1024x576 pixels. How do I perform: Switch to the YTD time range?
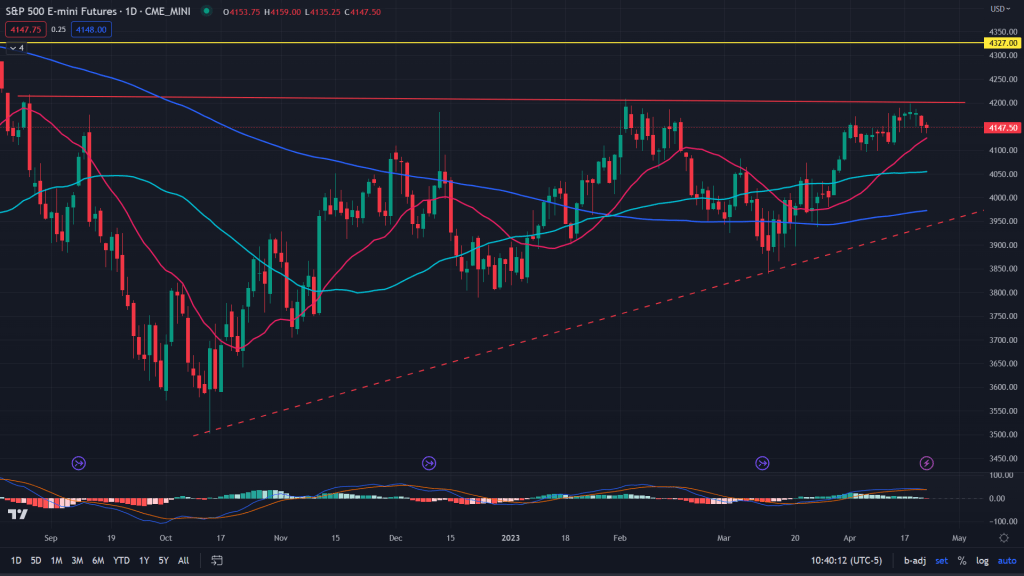coord(122,561)
